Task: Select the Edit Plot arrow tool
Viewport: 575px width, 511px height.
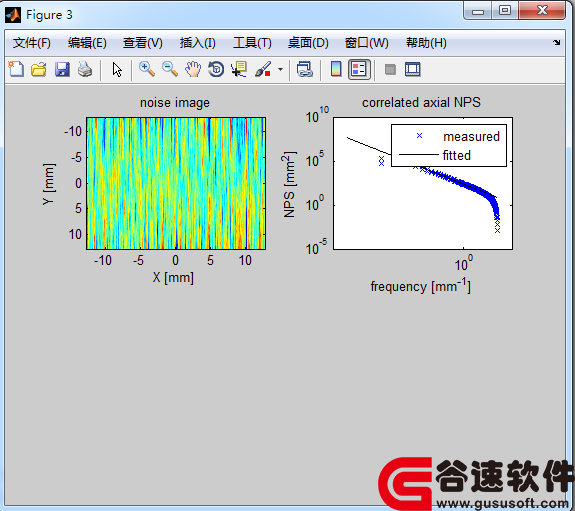Action: (x=117, y=69)
